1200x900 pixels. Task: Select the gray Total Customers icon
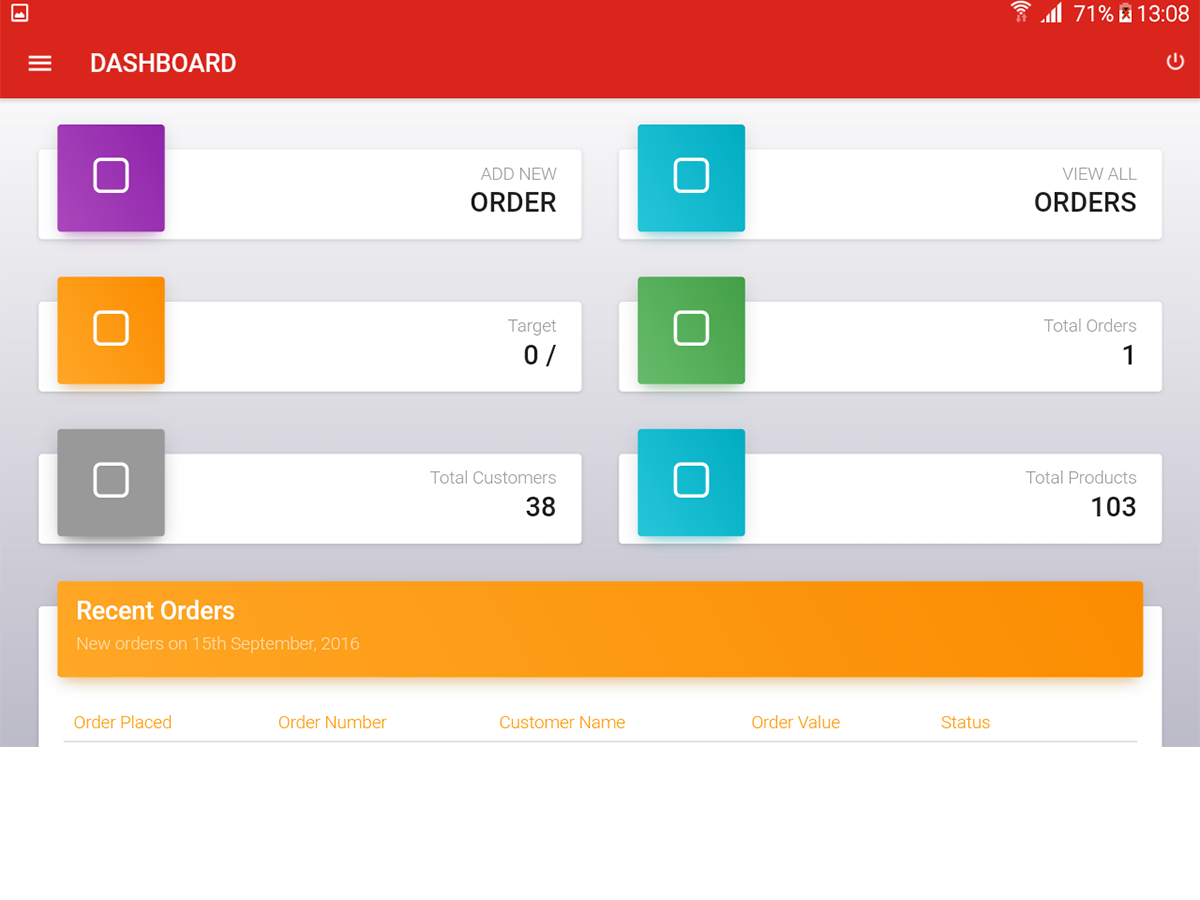point(111,481)
